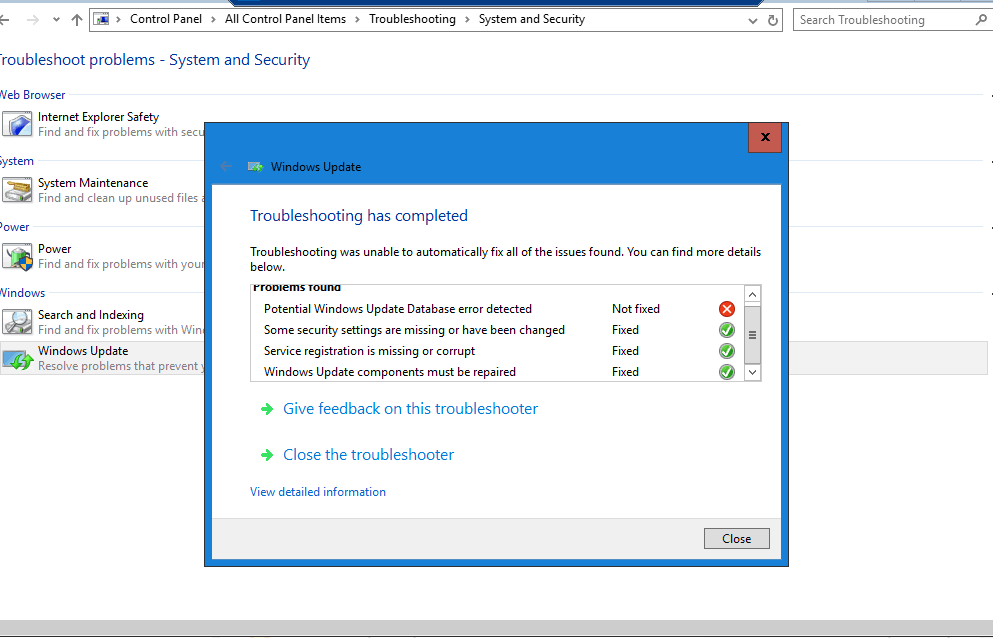The height and width of the screenshot is (638, 993).
Task: Click green arrow beside Close the troubleshooter
Action: click(x=267, y=455)
